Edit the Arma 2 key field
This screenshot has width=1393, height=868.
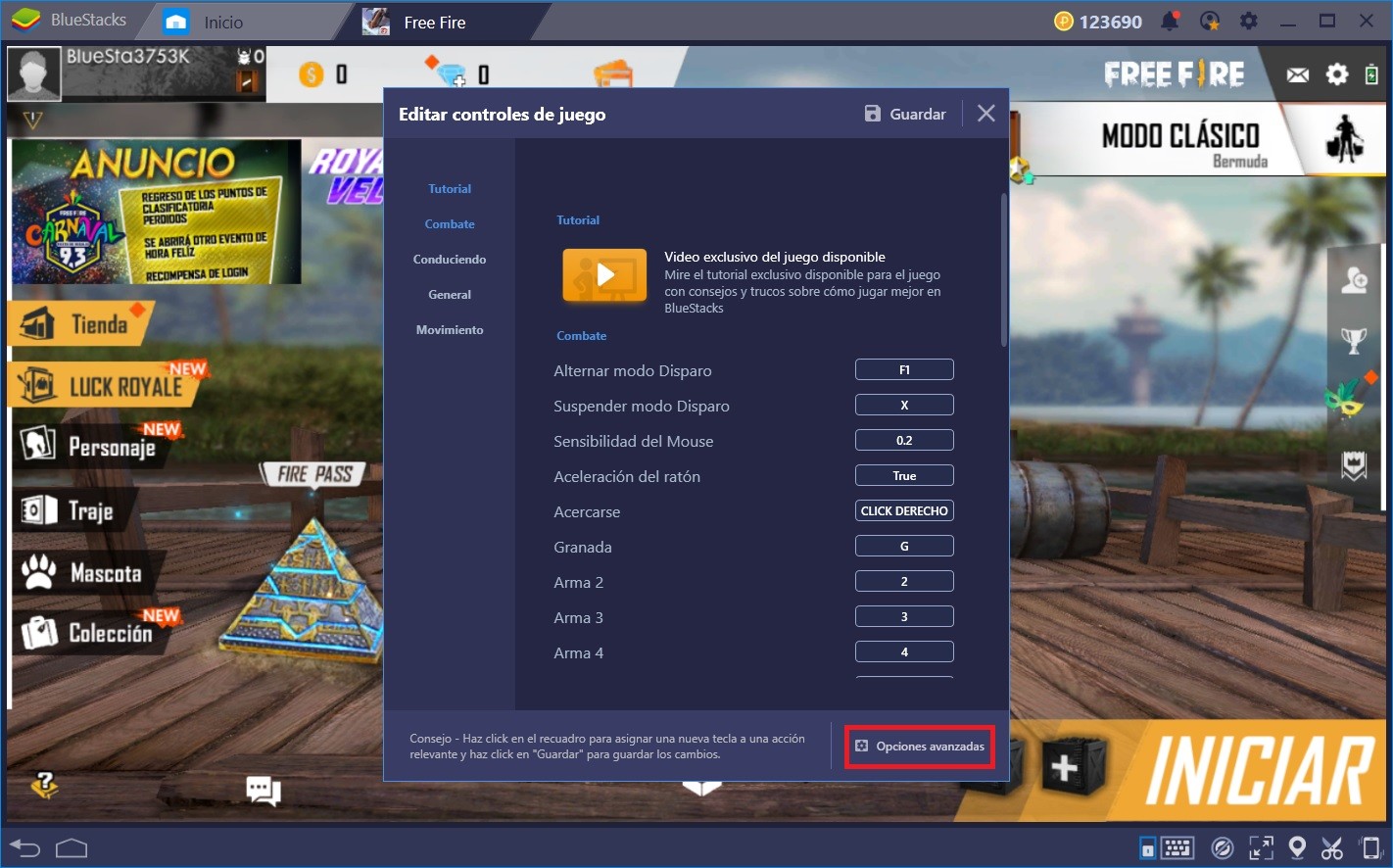pyautogui.click(x=904, y=581)
